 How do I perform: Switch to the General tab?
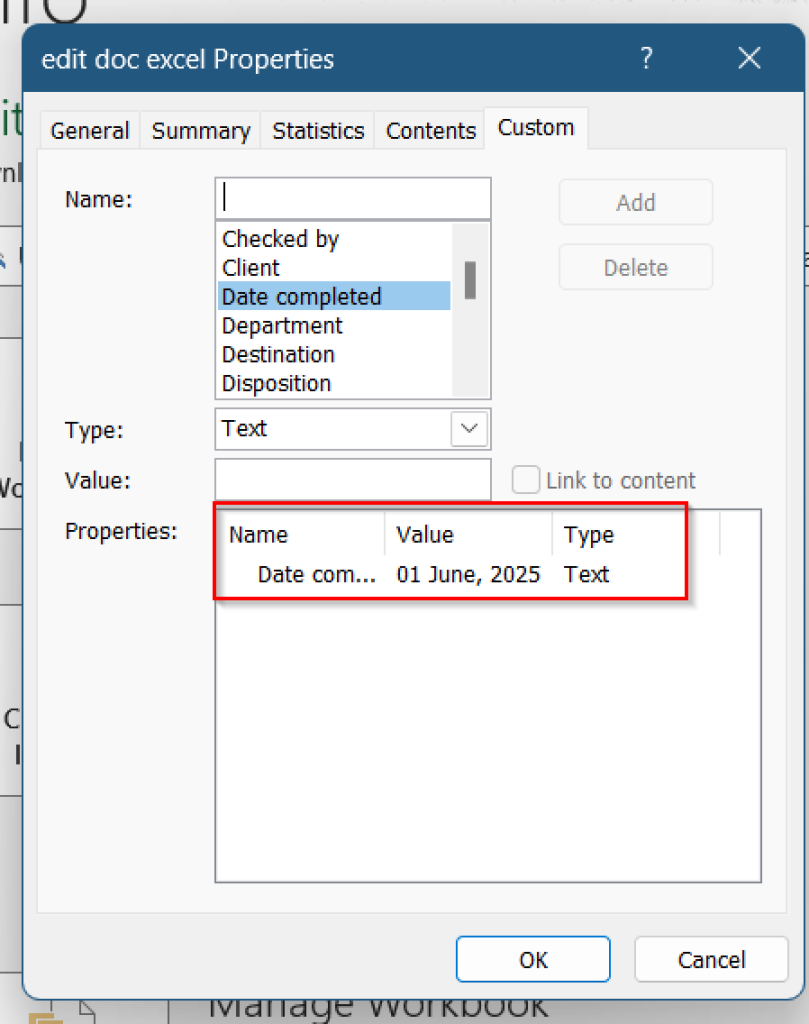click(x=88, y=130)
